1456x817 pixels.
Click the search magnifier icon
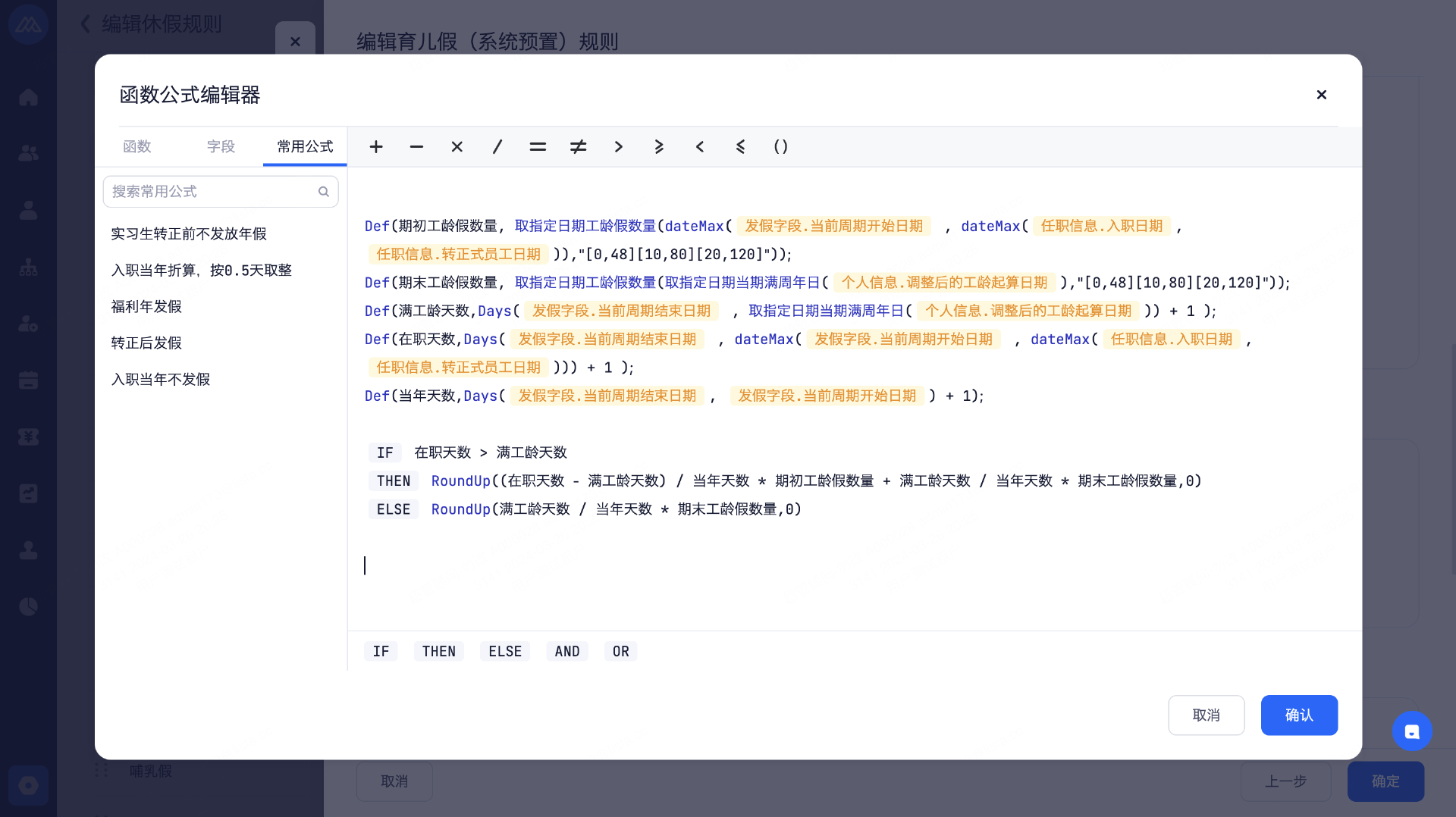(324, 192)
